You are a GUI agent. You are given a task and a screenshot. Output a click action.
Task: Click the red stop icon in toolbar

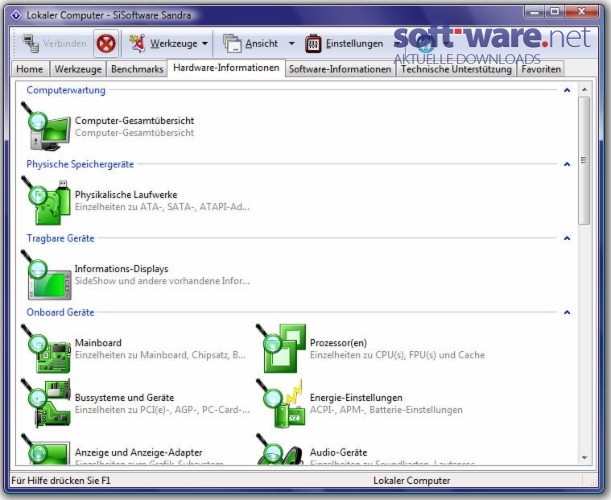(106, 43)
